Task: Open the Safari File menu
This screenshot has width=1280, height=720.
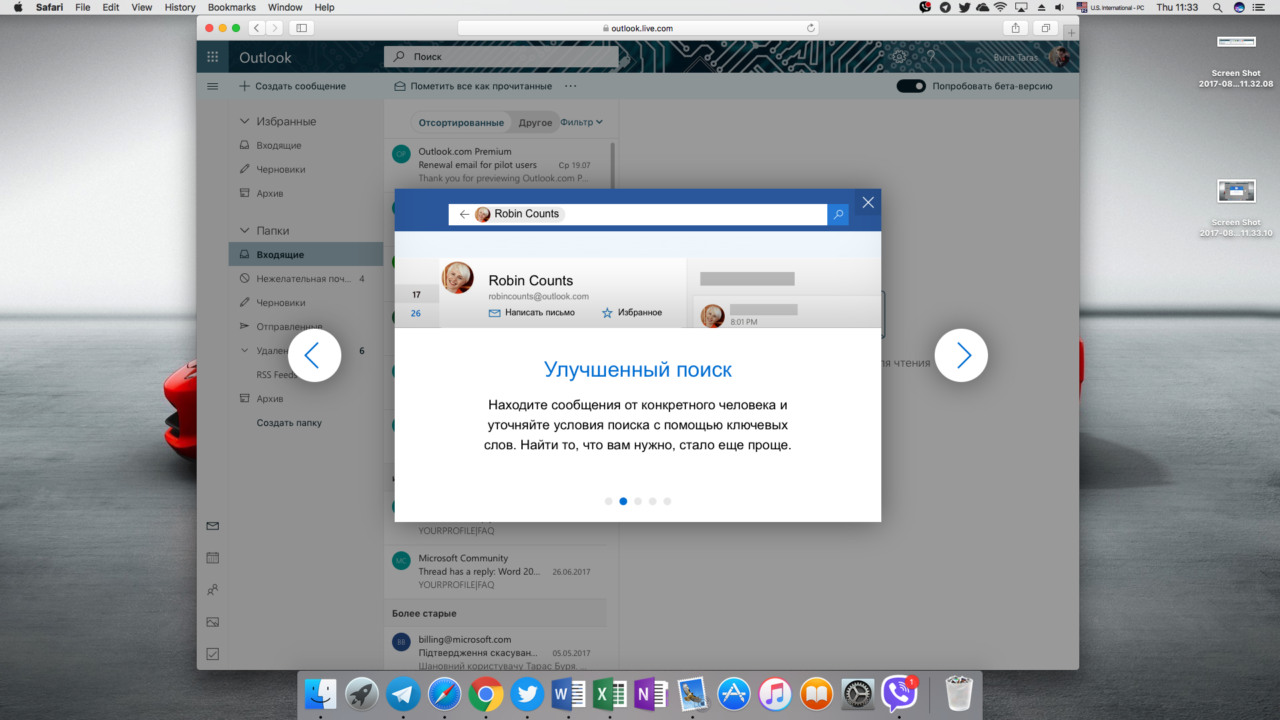Action: click(82, 7)
